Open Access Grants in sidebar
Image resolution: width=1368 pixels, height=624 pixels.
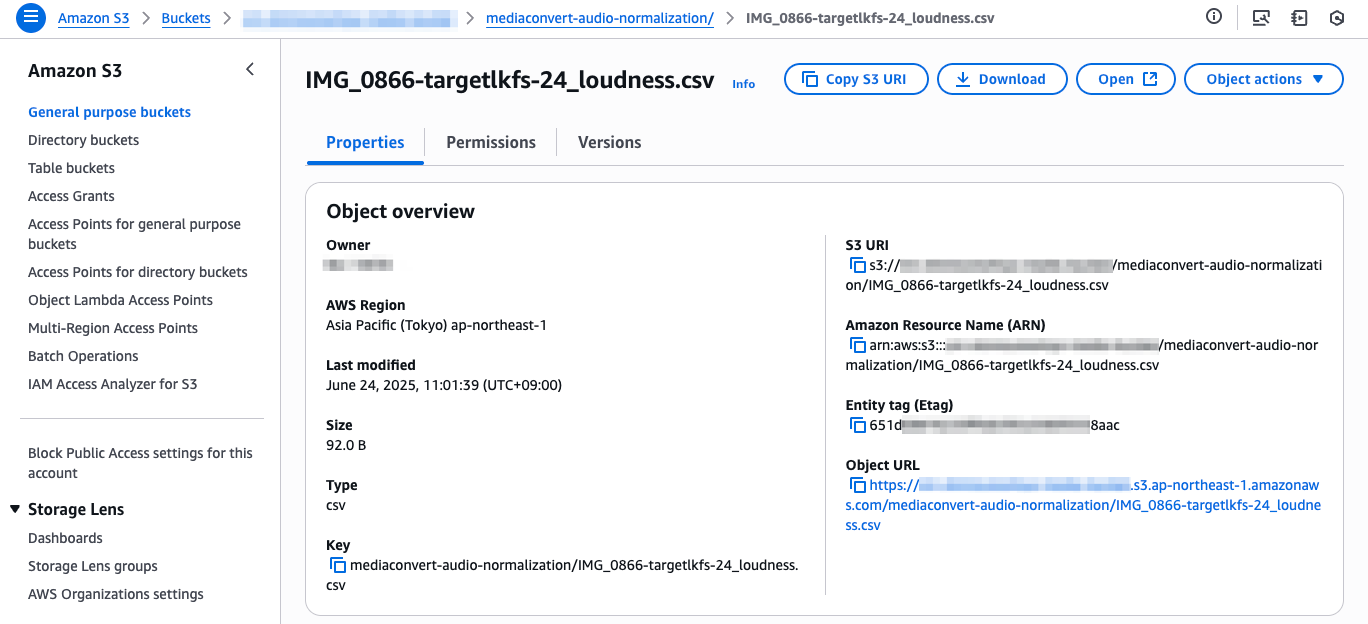pyautogui.click(x=71, y=196)
